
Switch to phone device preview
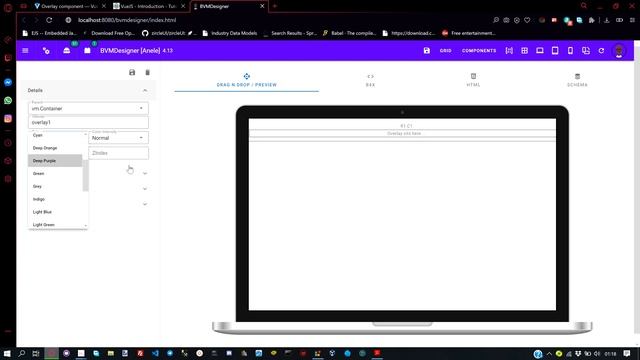(x=570, y=51)
